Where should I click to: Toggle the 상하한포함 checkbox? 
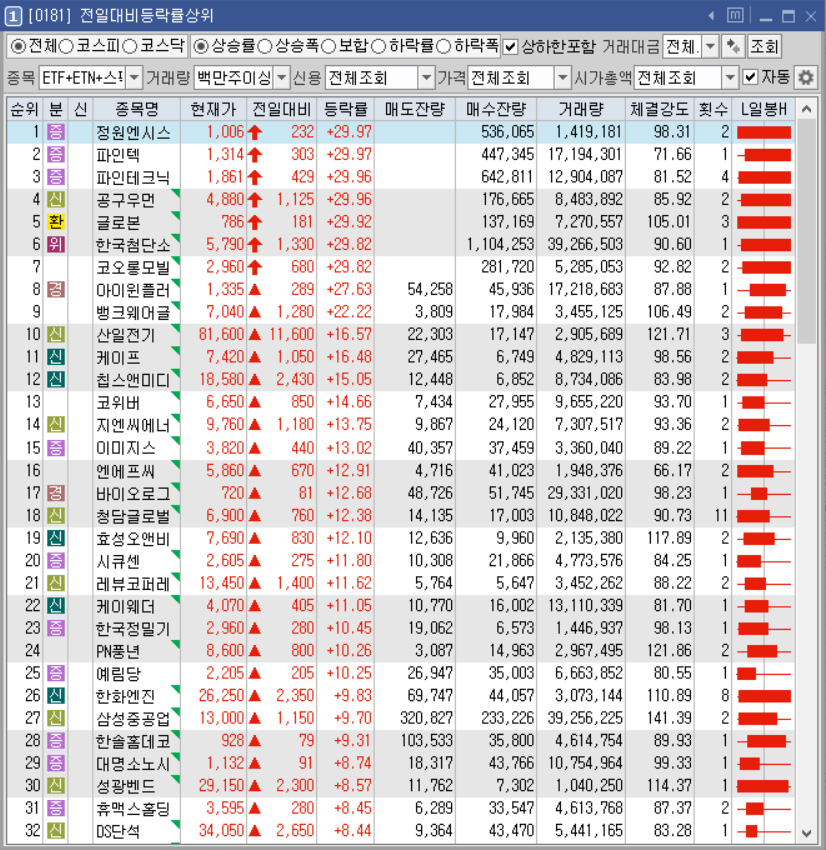tap(510, 47)
